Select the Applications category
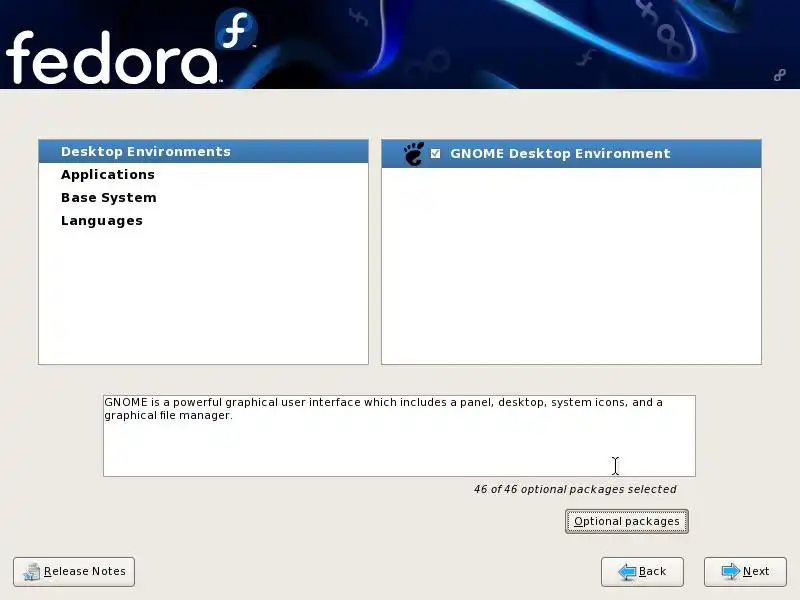800x600 pixels. (203, 174)
